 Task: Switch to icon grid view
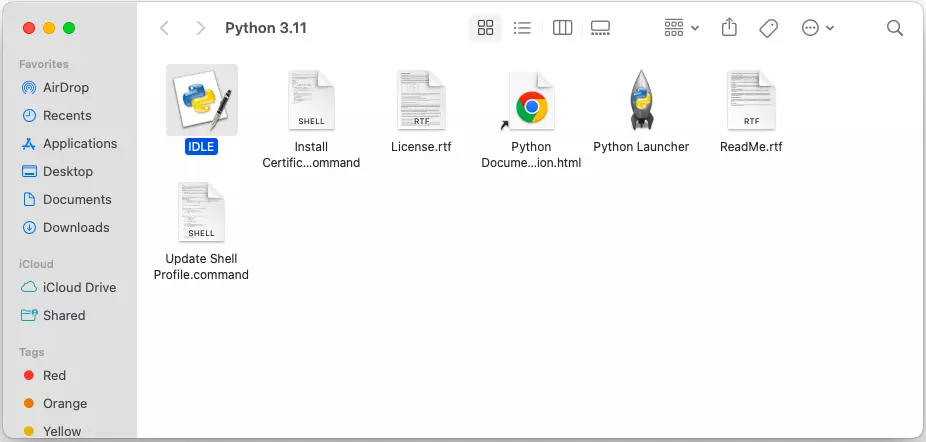coord(485,28)
